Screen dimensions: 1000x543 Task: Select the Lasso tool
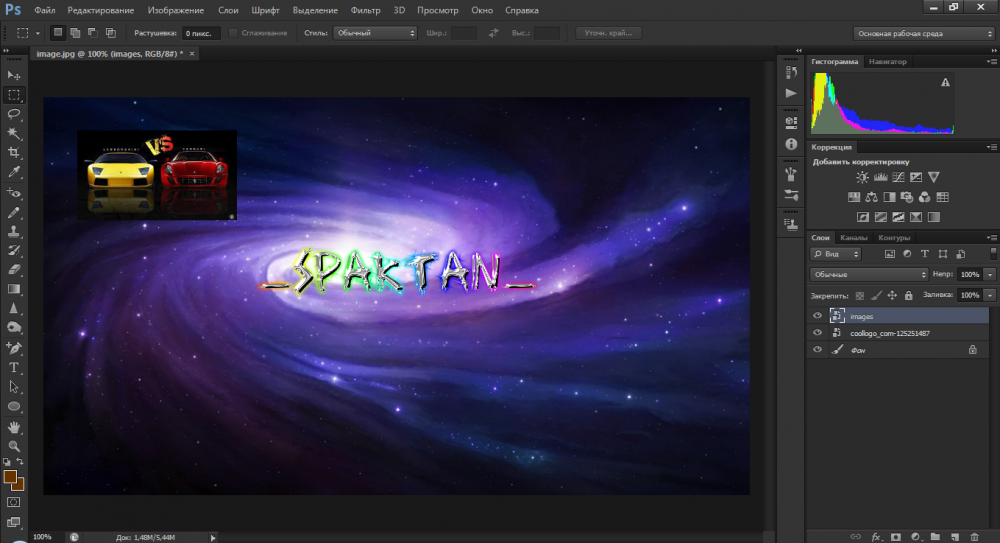click(x=14, y=114)
